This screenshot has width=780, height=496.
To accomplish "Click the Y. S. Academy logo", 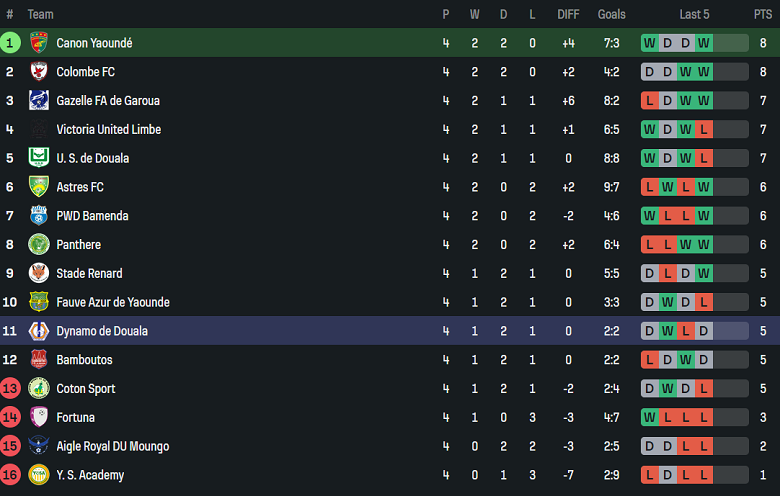I will [x=39, y=475].
